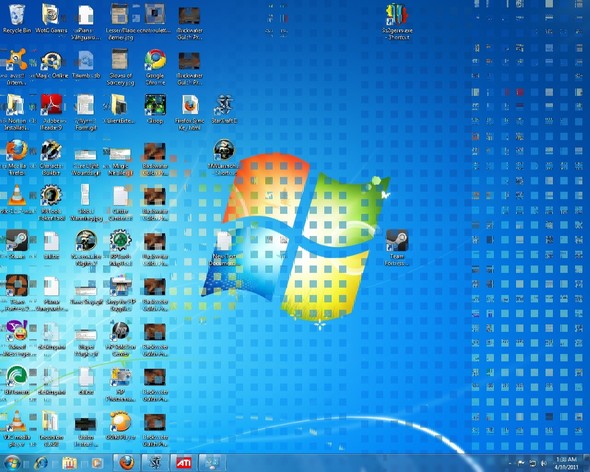Image resolution: width=590 pixels, height=472 pixels.
Task: Open the Steam shortcut on the desktop
Action: coord(17,245)
